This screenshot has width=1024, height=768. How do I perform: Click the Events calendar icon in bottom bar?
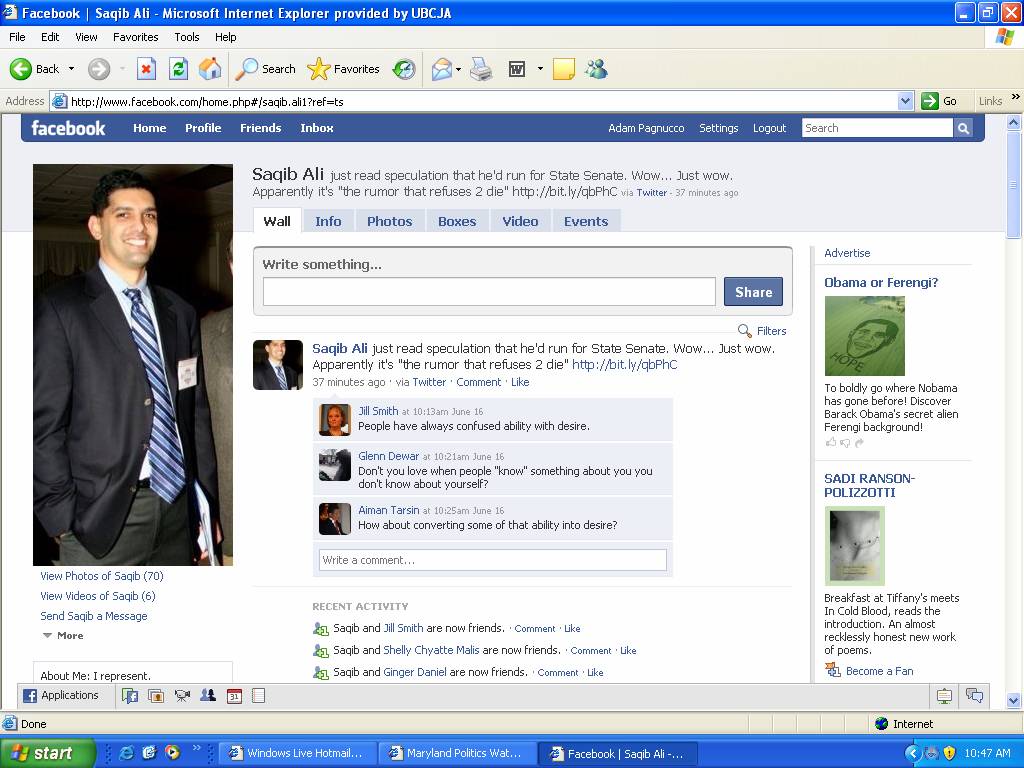click(234, 696)
